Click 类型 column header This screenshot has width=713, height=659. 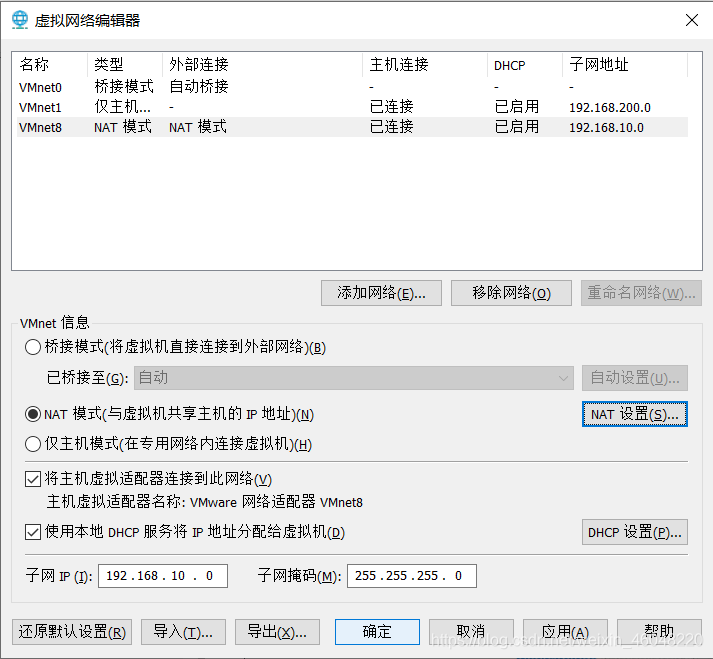(x=125, y=65)
